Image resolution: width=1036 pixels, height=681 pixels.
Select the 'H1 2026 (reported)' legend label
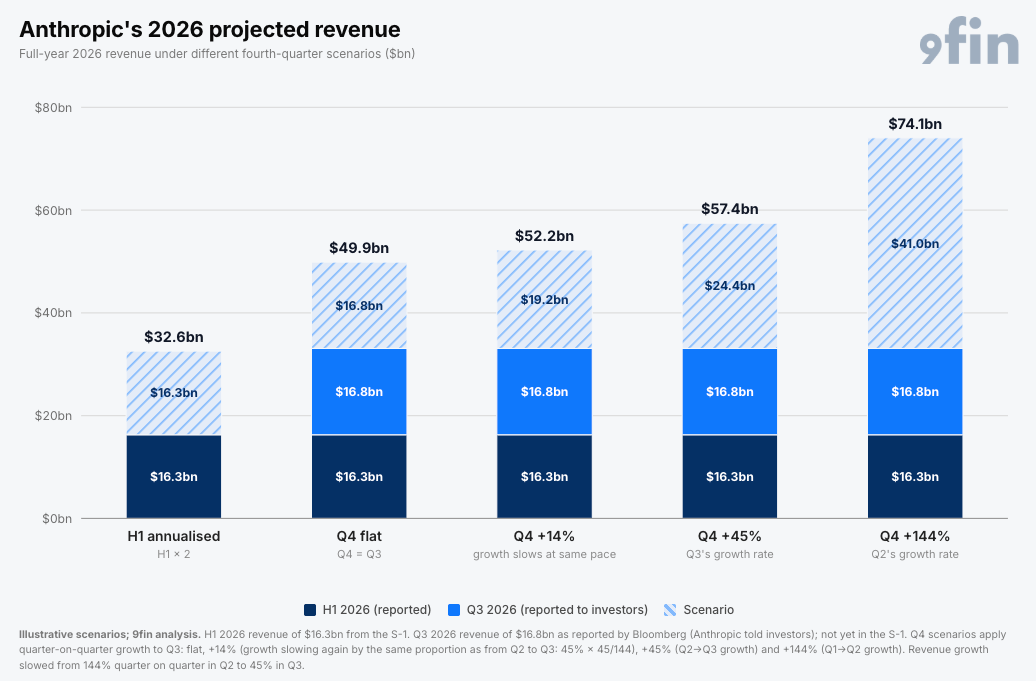pos(377,610)
